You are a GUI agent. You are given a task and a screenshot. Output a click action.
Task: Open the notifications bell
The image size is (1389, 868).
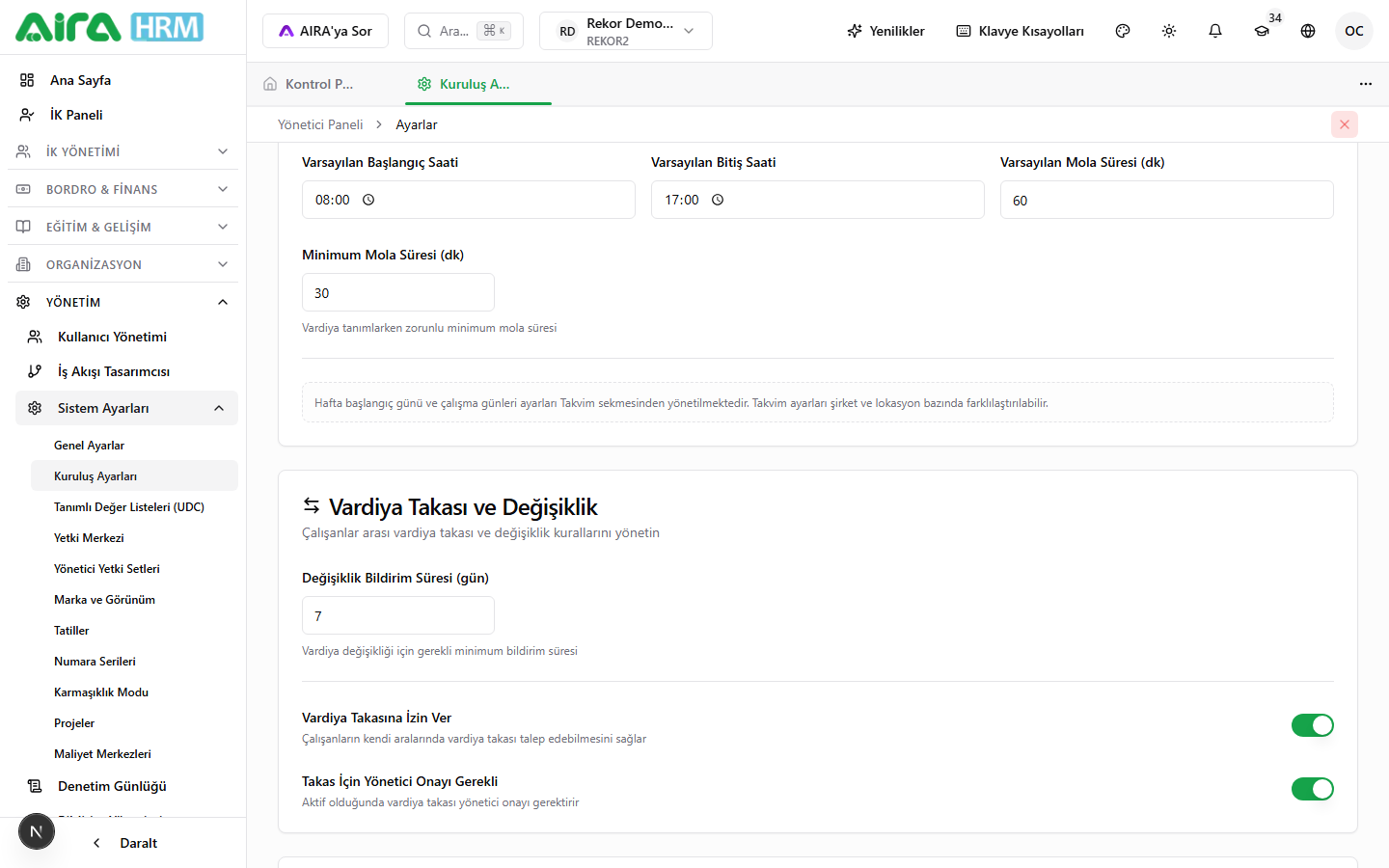point(1215,31)
